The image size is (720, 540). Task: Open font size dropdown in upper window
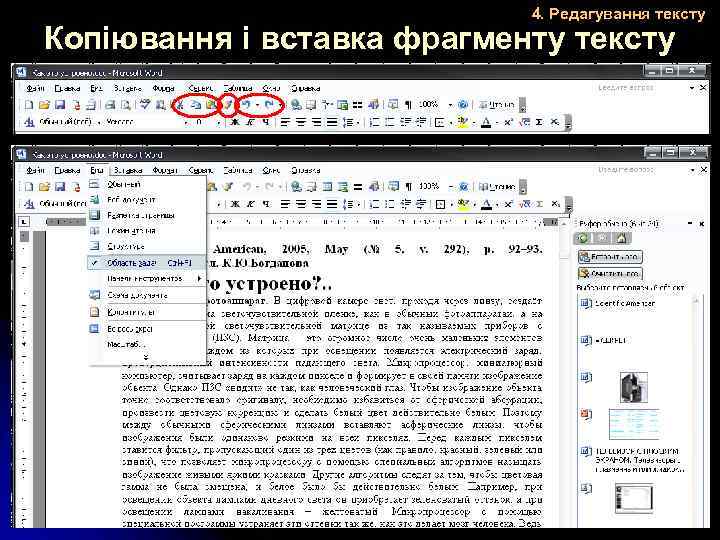click(x=219, y=122)
